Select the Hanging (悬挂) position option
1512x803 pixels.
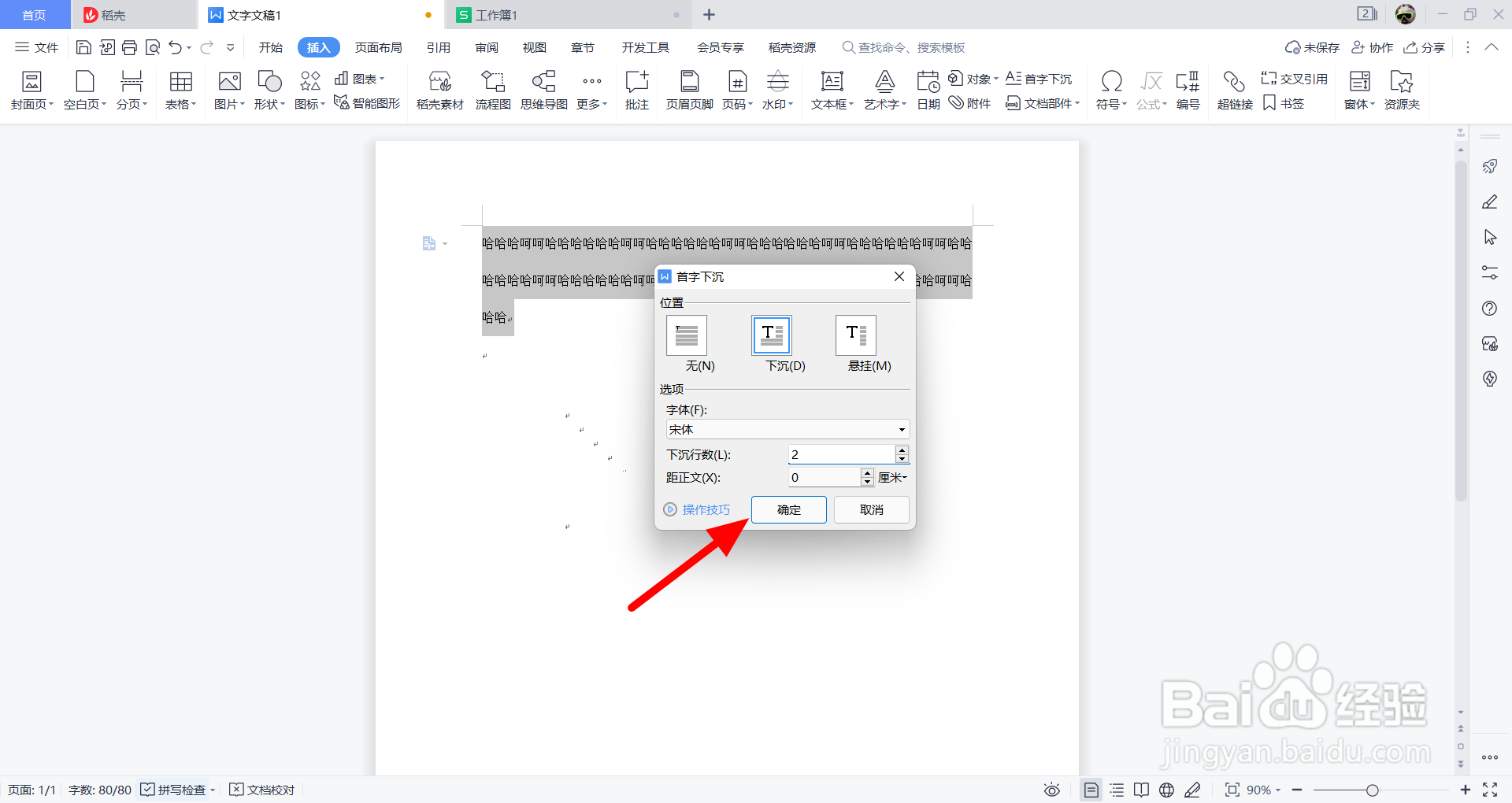coord(856,335)
